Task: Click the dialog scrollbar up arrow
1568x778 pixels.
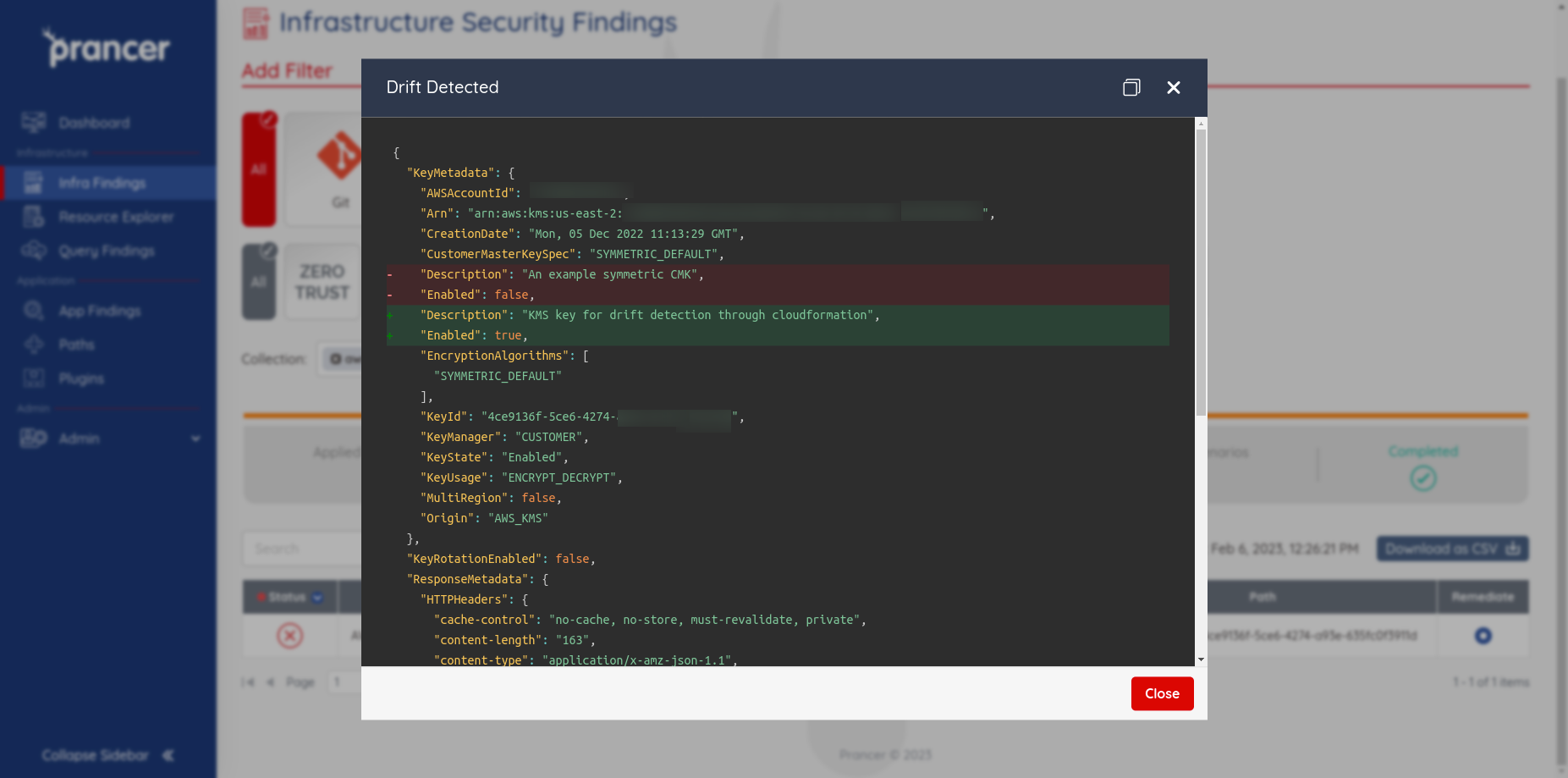Action: pos(1201,124)
